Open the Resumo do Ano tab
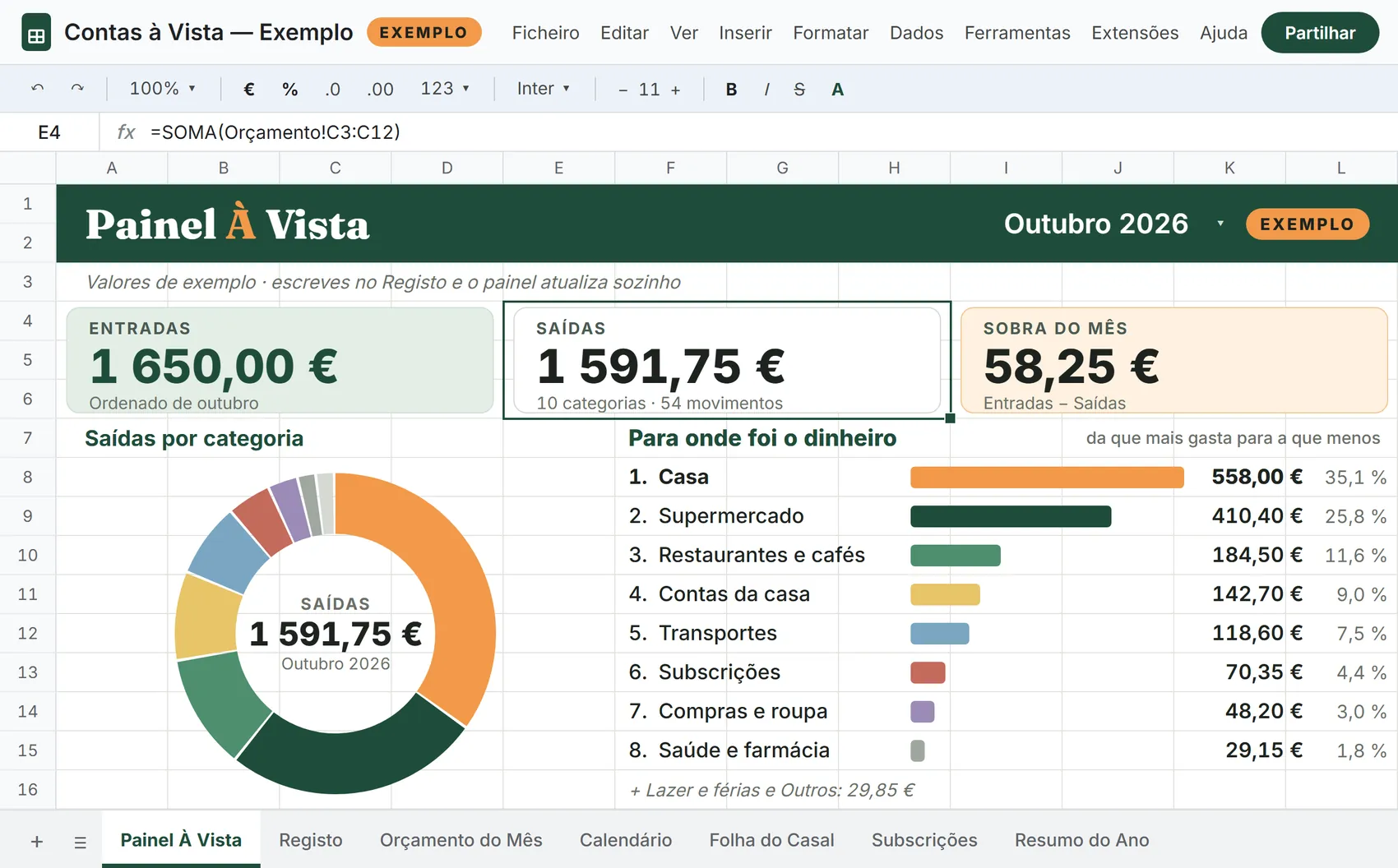This screenshot has height=868, width=1398. tap(1082, 840)
